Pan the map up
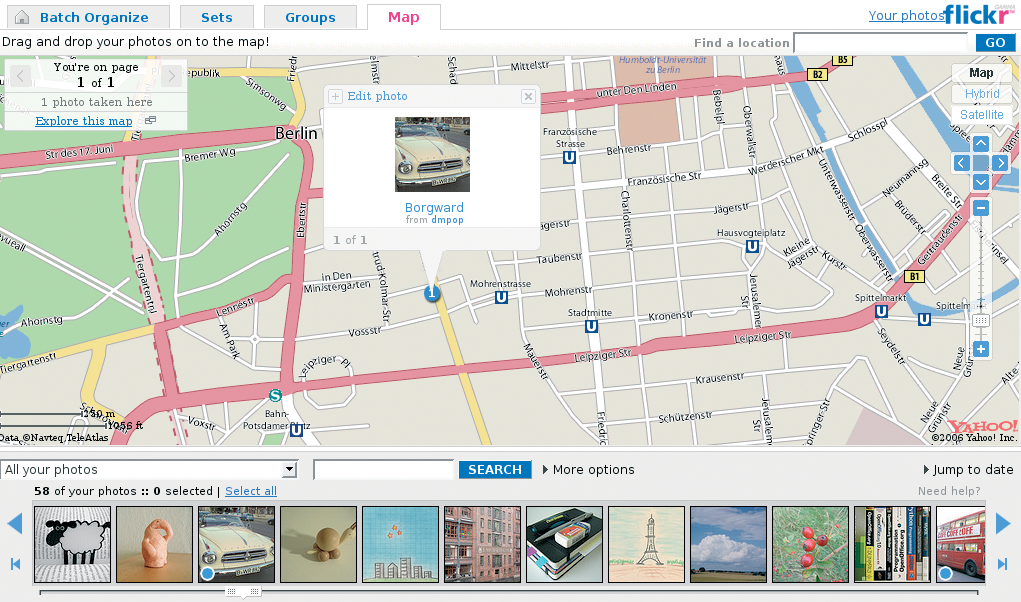 coord(981,144)
